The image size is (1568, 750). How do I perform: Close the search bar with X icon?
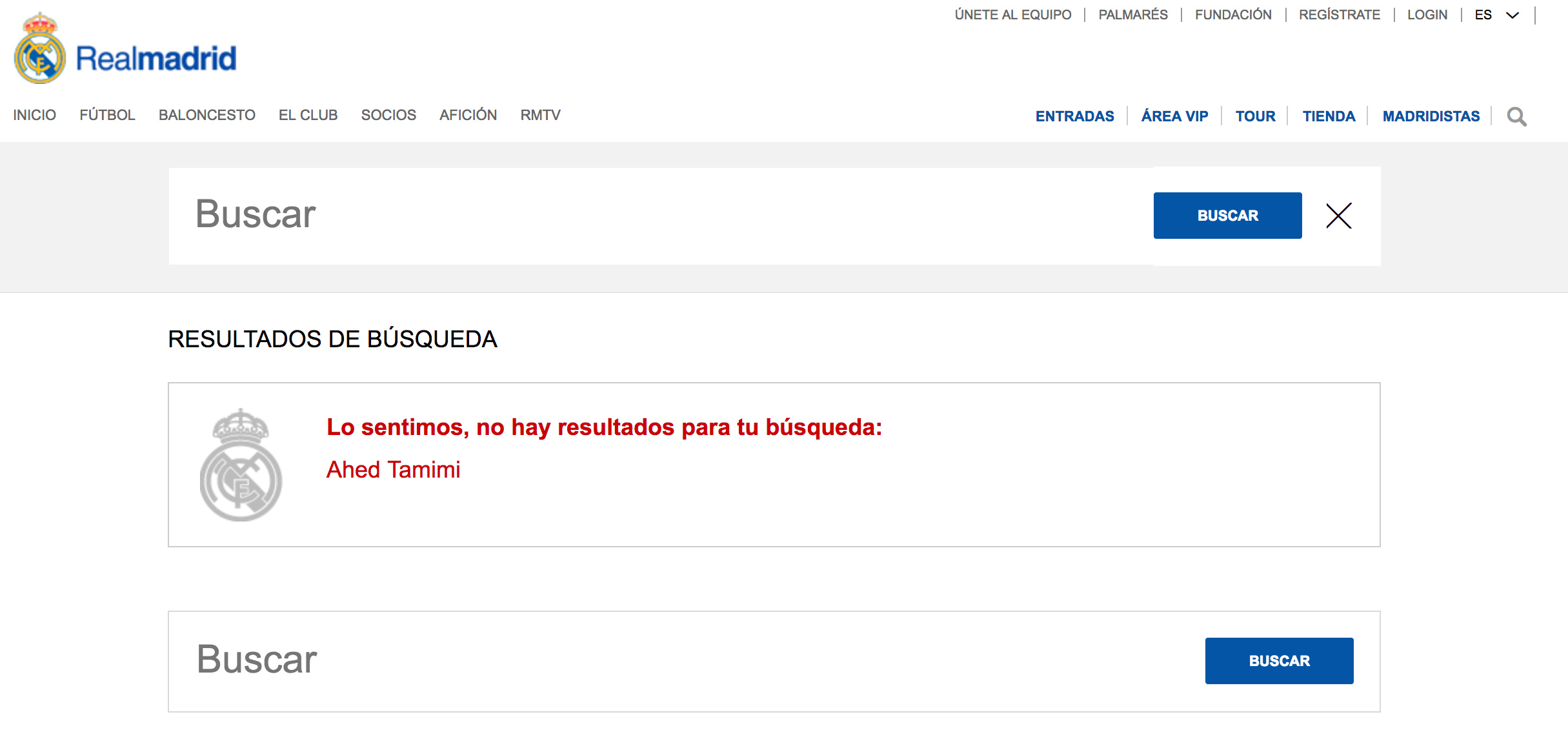click(x=1338, y=216)
